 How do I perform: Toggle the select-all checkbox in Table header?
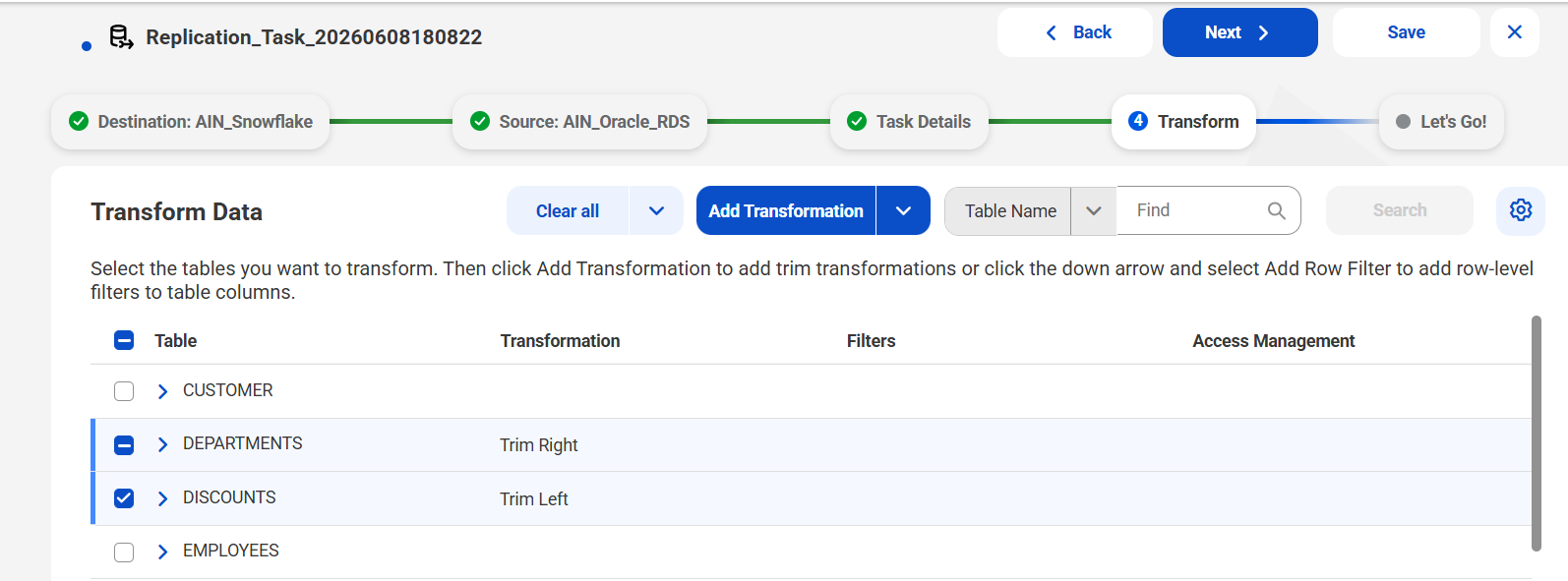pyautogui.click(x=124, y=341)
